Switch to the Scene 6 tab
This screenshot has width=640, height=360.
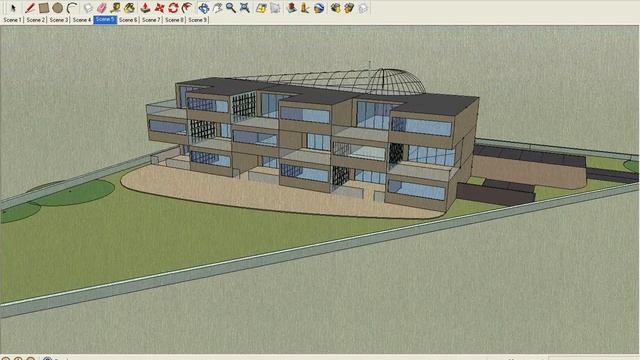[128, 20]
